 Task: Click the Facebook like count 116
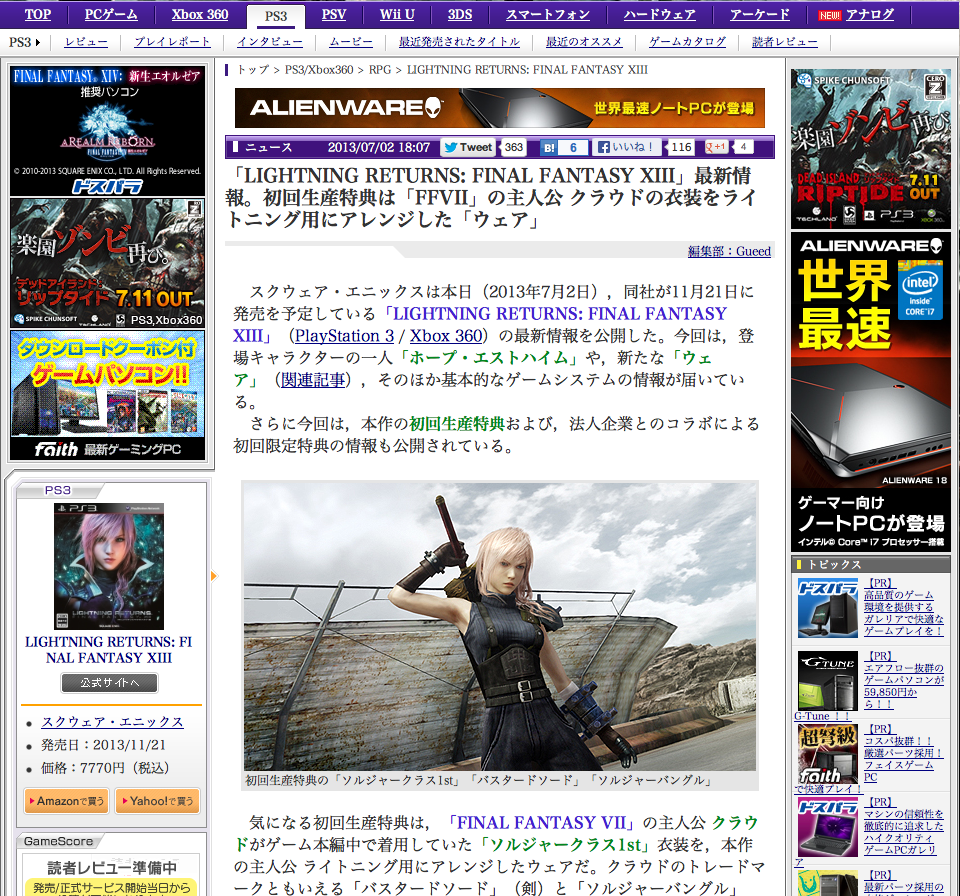click(x=681, y=147)
